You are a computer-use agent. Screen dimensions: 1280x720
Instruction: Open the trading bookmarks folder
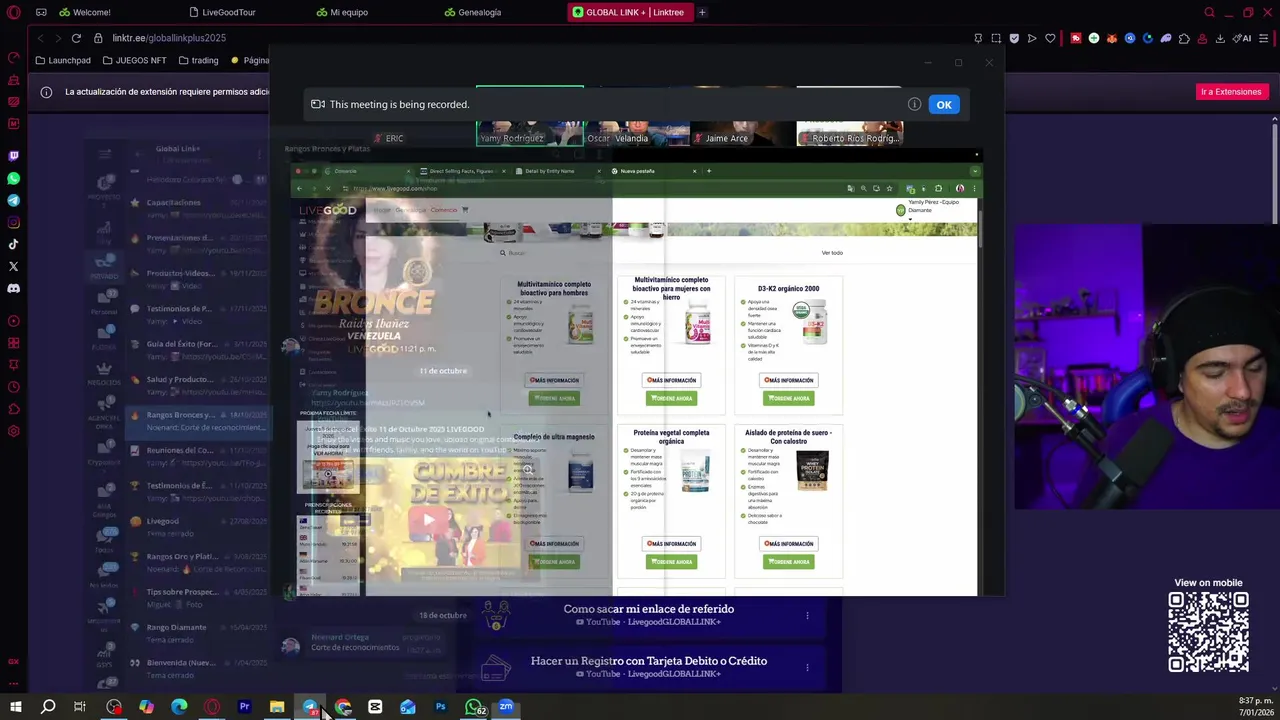coord(199,60)
